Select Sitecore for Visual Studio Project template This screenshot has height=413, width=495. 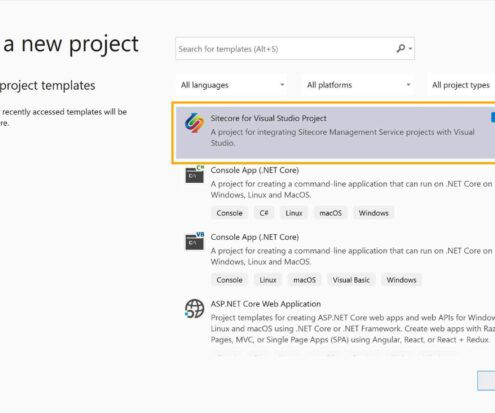coord(335,133)
